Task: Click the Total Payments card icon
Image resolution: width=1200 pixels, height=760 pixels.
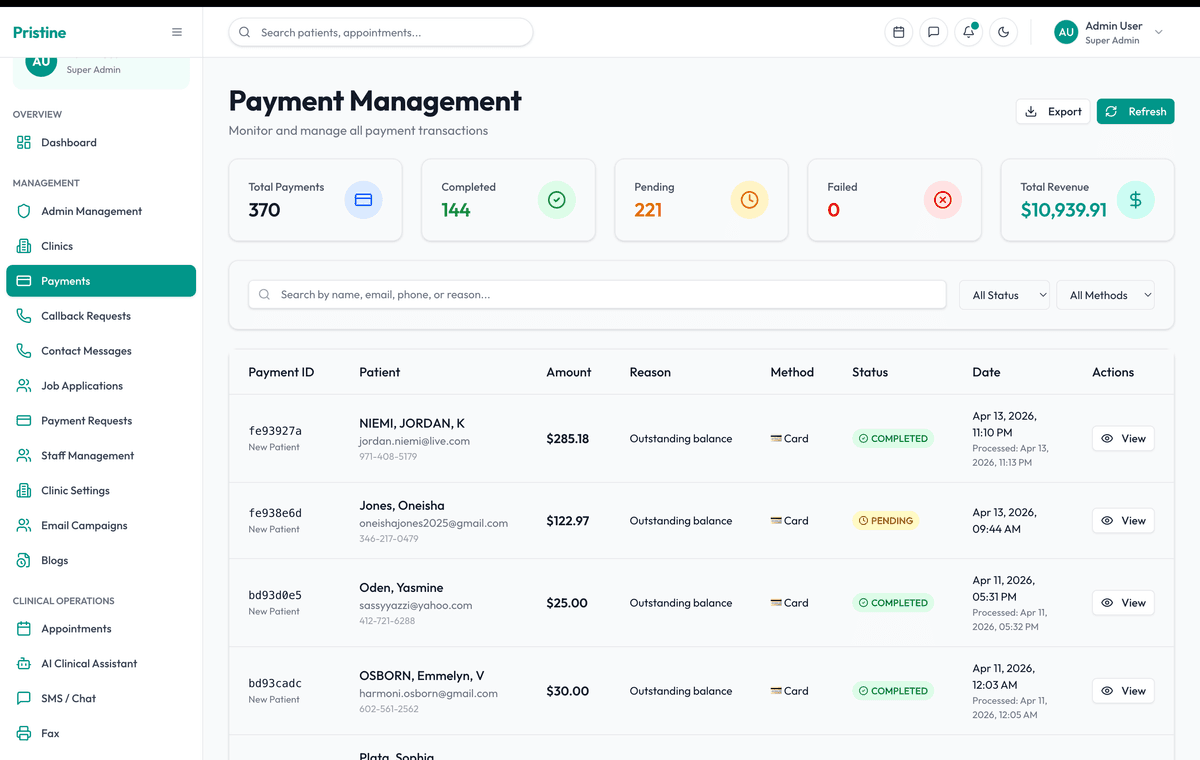Action: point(363,200)
